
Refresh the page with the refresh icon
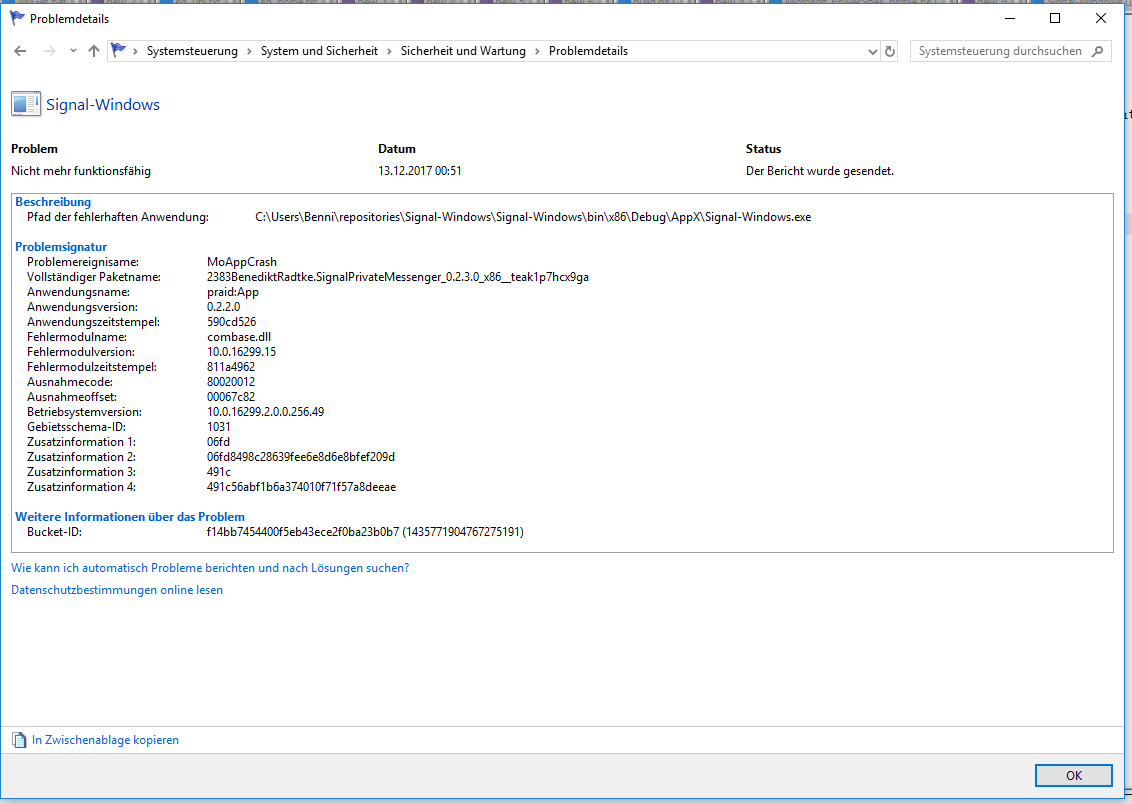tap(889, 51)
